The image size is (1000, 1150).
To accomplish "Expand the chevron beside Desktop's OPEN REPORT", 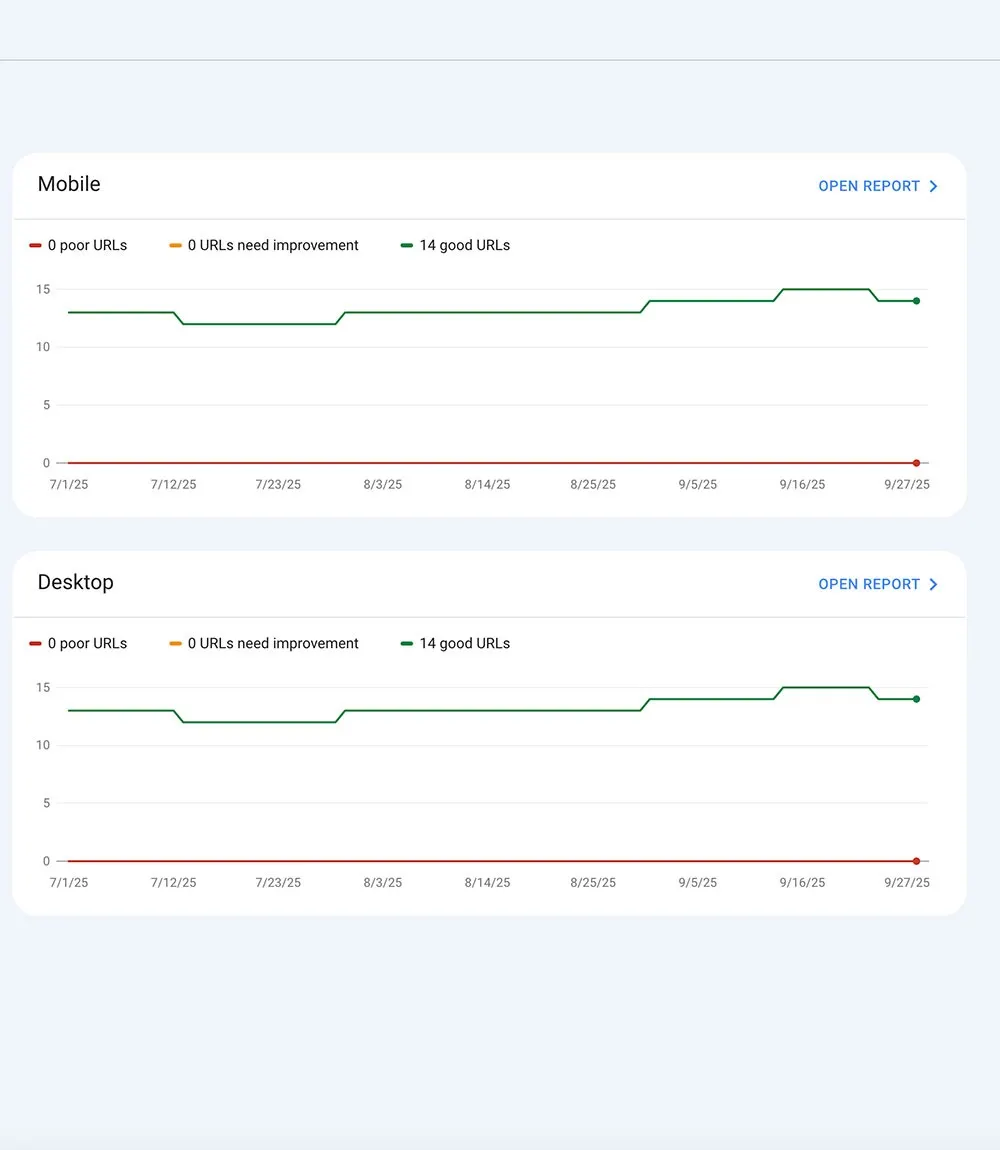I will click(933, 584).
